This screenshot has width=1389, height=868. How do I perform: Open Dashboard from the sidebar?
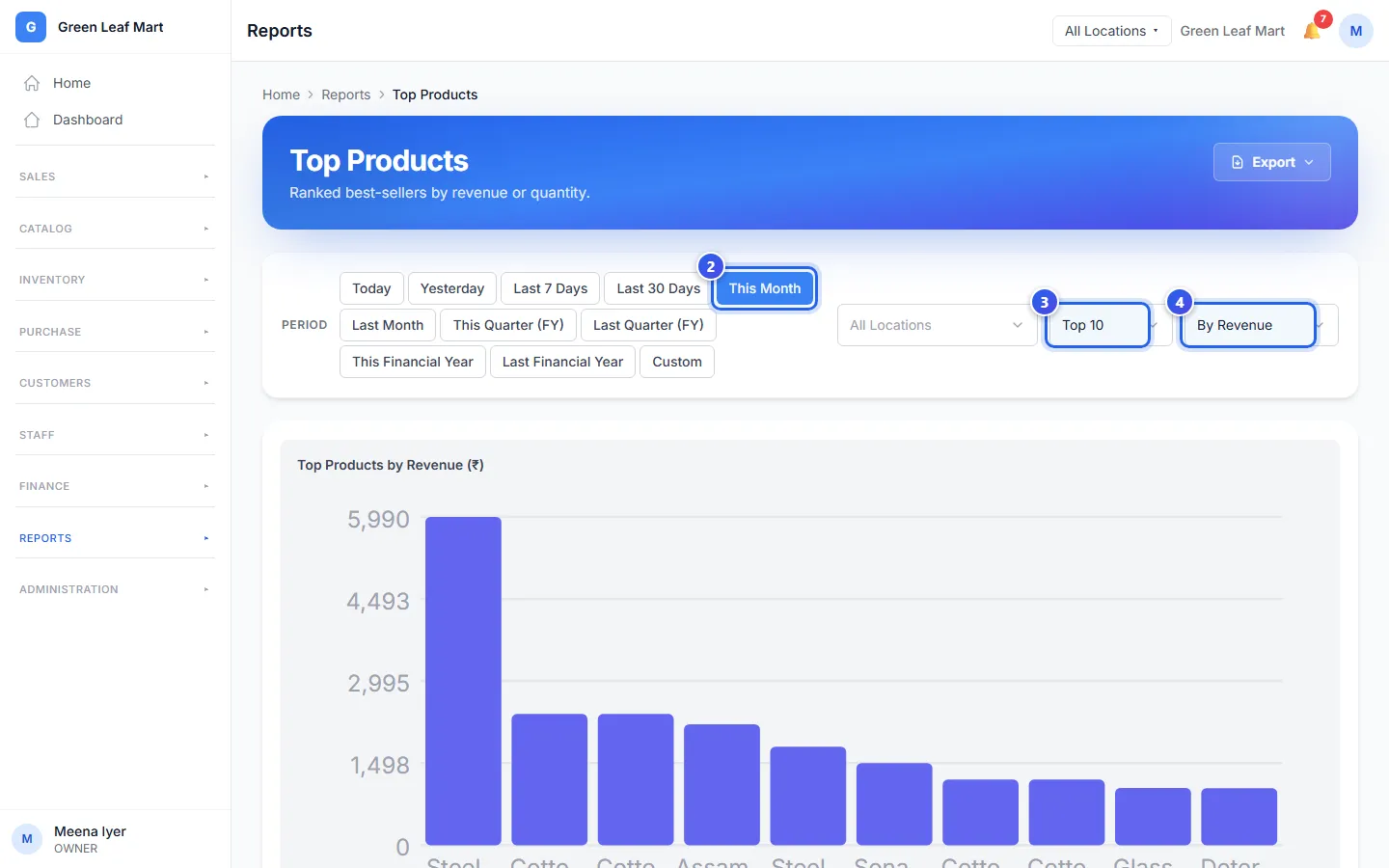[x=115, y=120]
